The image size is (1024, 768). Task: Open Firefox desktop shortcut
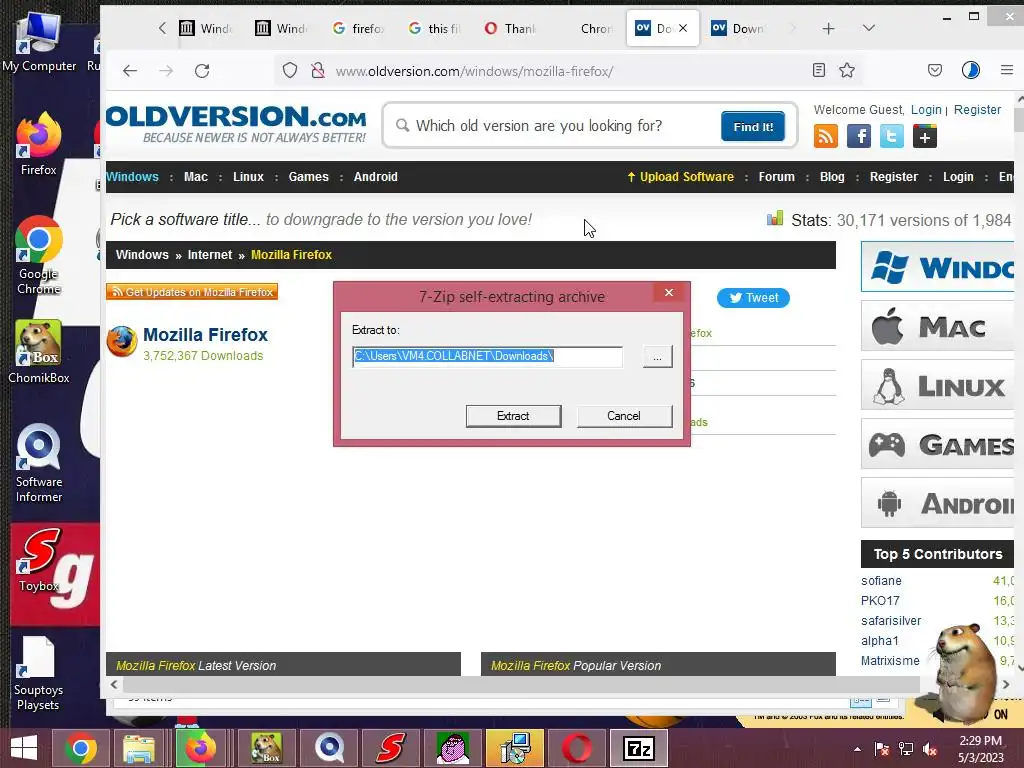(39, 144)
